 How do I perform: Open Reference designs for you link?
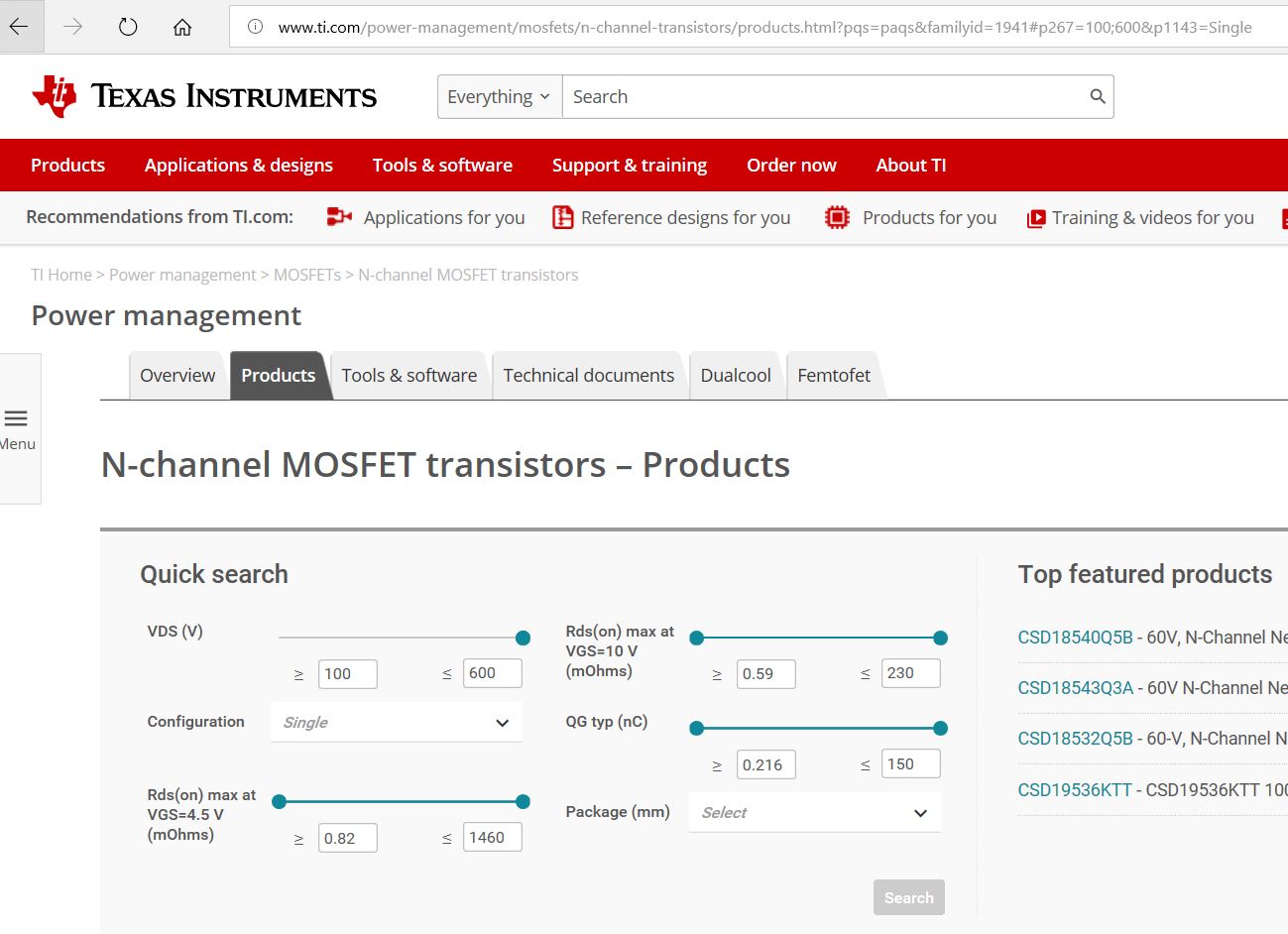tap(686, 217)
